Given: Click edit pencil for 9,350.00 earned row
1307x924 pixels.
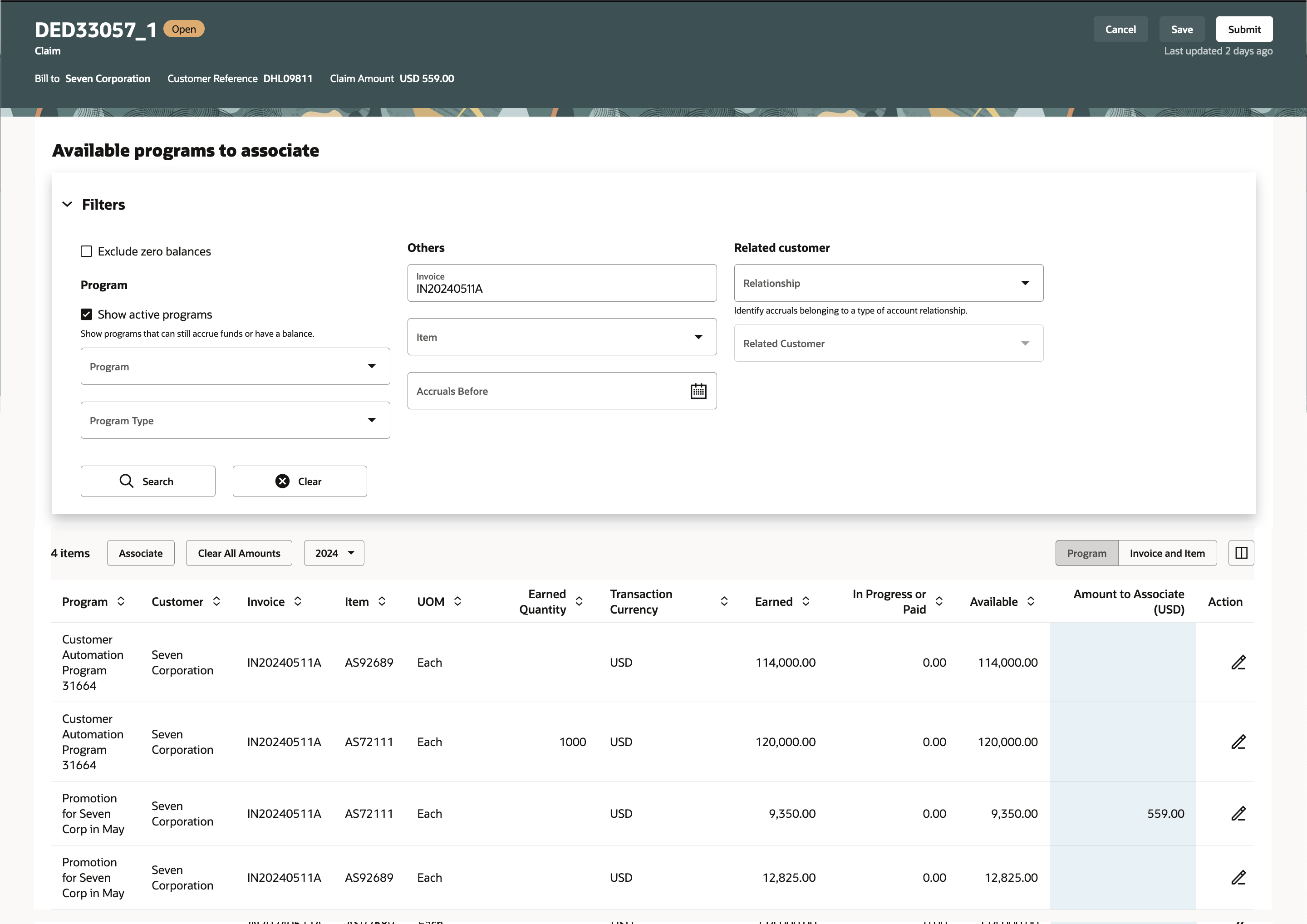Looking at the screenshot, I should tap(1238, 814).
